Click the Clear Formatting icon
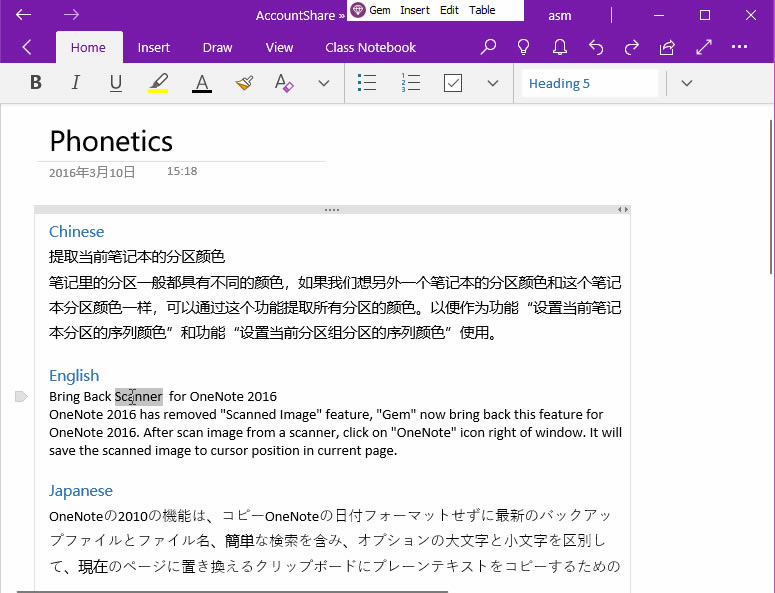The width and height of the screenshot is (775, 593). click(x=284, y=83)
